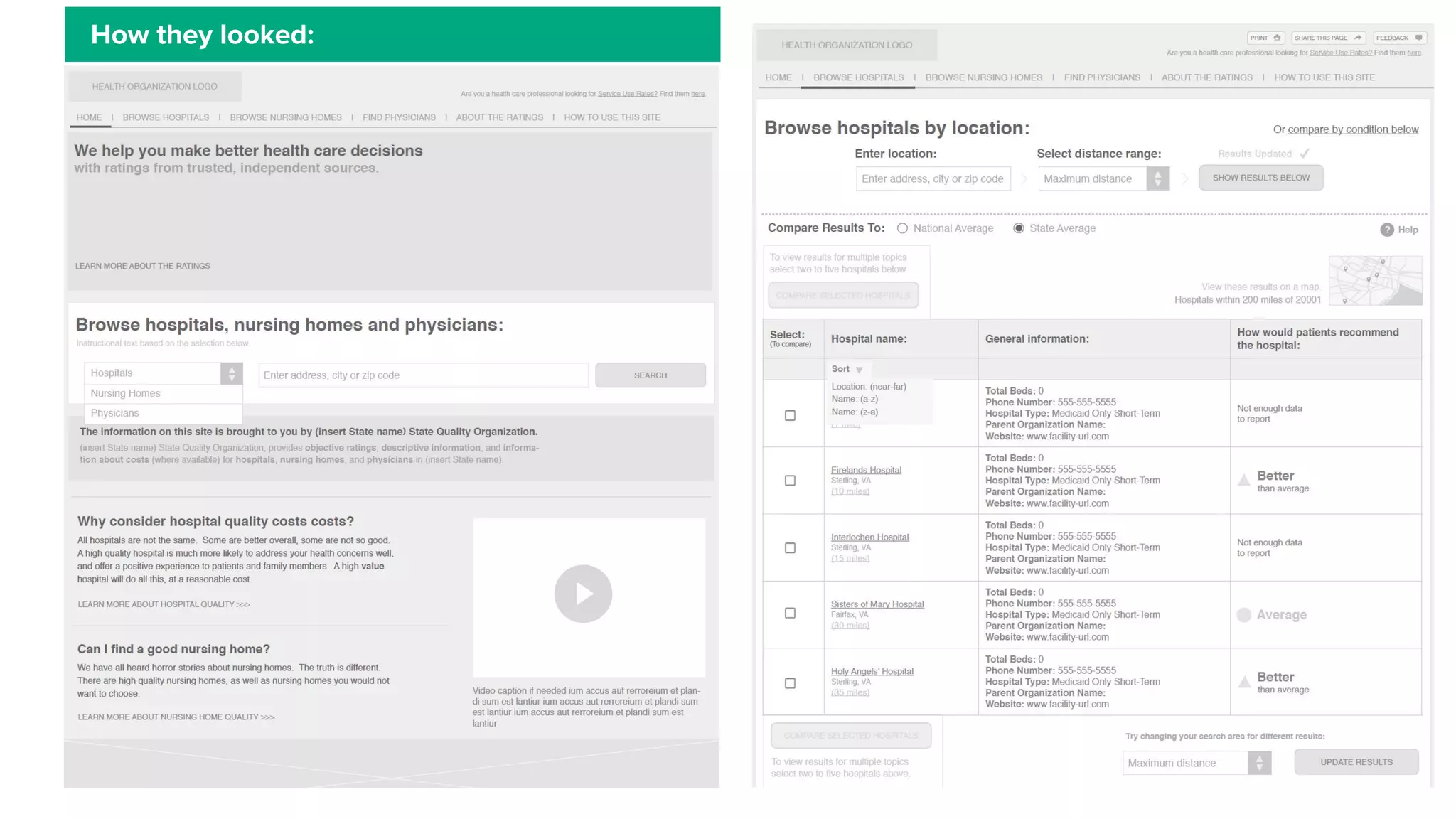Screen dimensions: 1456x819
Task: Play the video in the homepage panel
Action: click(583, 594)
